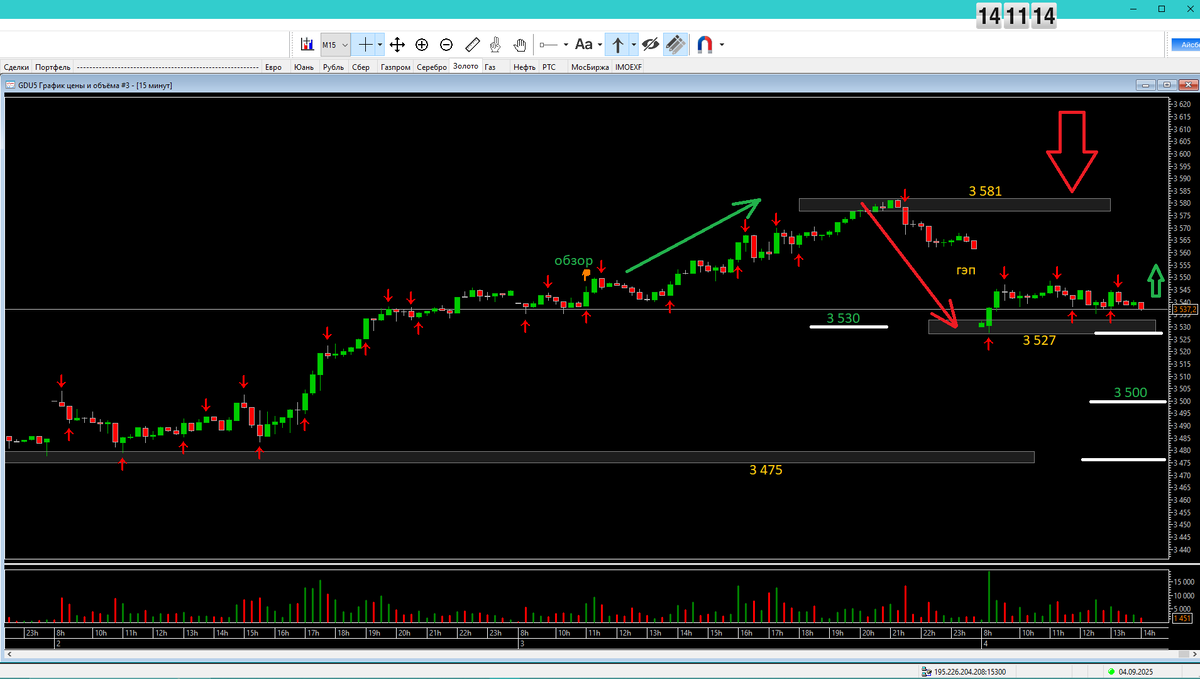Select the up arrow marker tool
1200x679 pixels.
pyautogui.click(x=617, y=45)
